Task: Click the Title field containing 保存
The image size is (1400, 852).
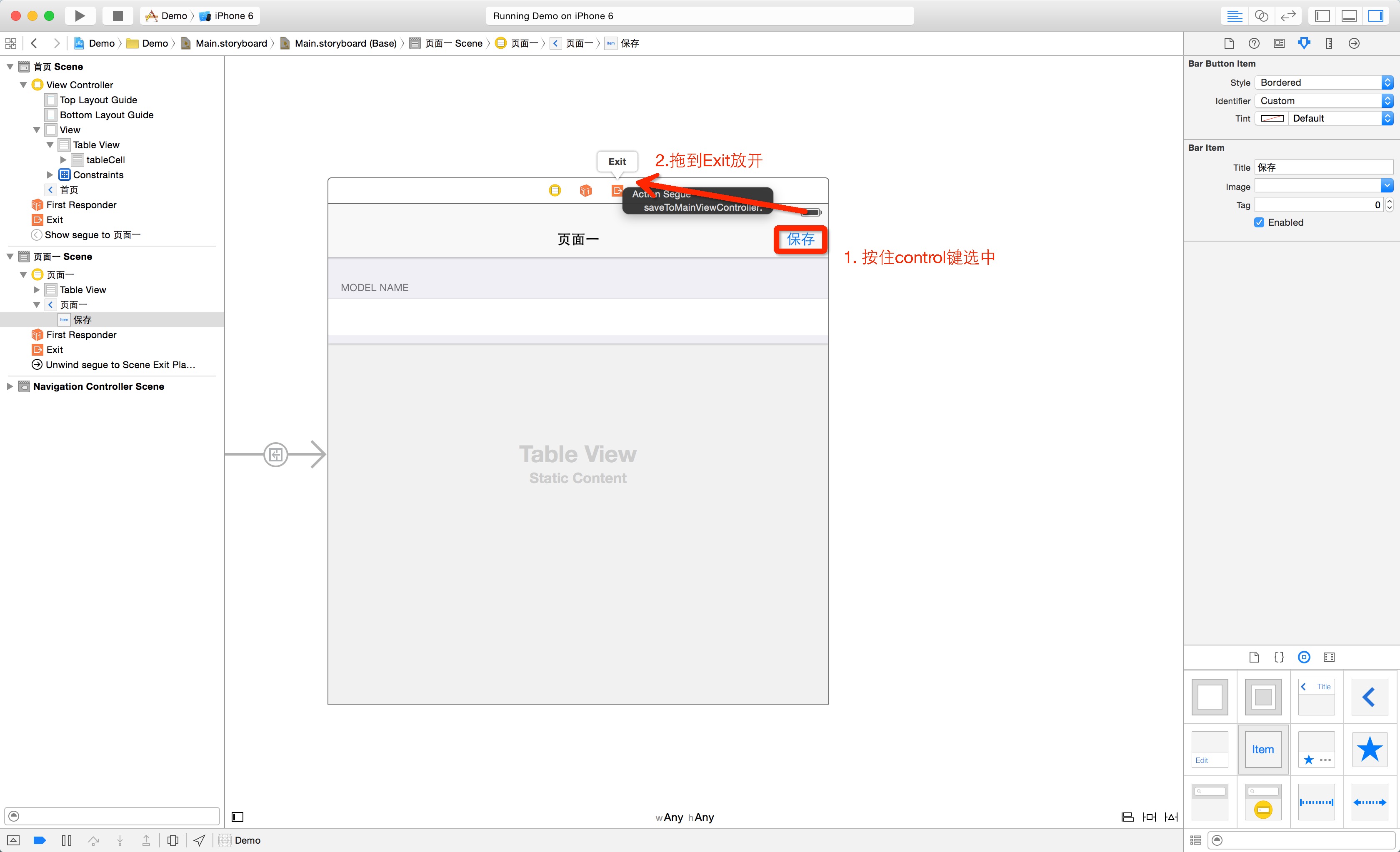Action: [1324, 167]
